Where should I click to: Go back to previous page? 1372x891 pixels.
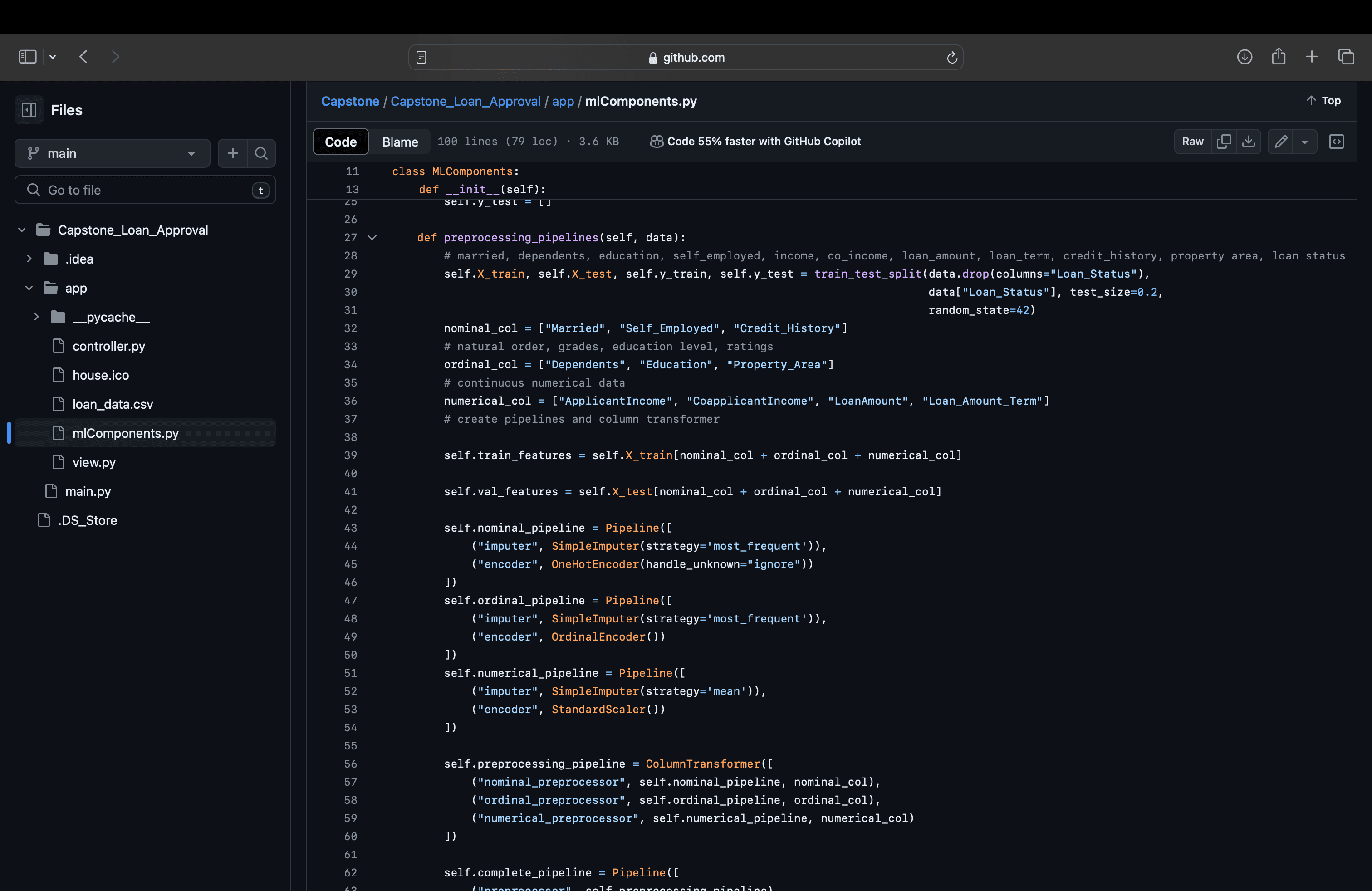(83, 56)
